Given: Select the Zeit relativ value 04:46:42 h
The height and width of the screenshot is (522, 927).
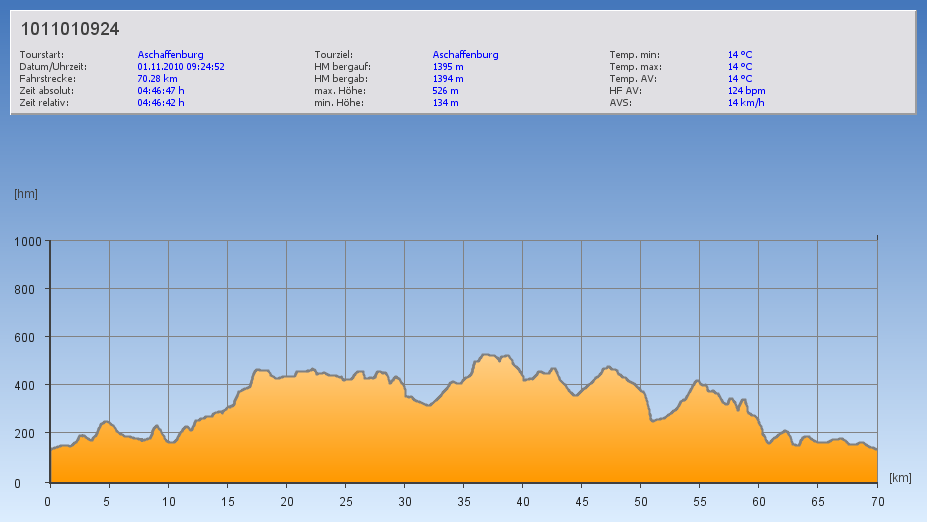Looking at the screenshot, I should tap(160, 103).
